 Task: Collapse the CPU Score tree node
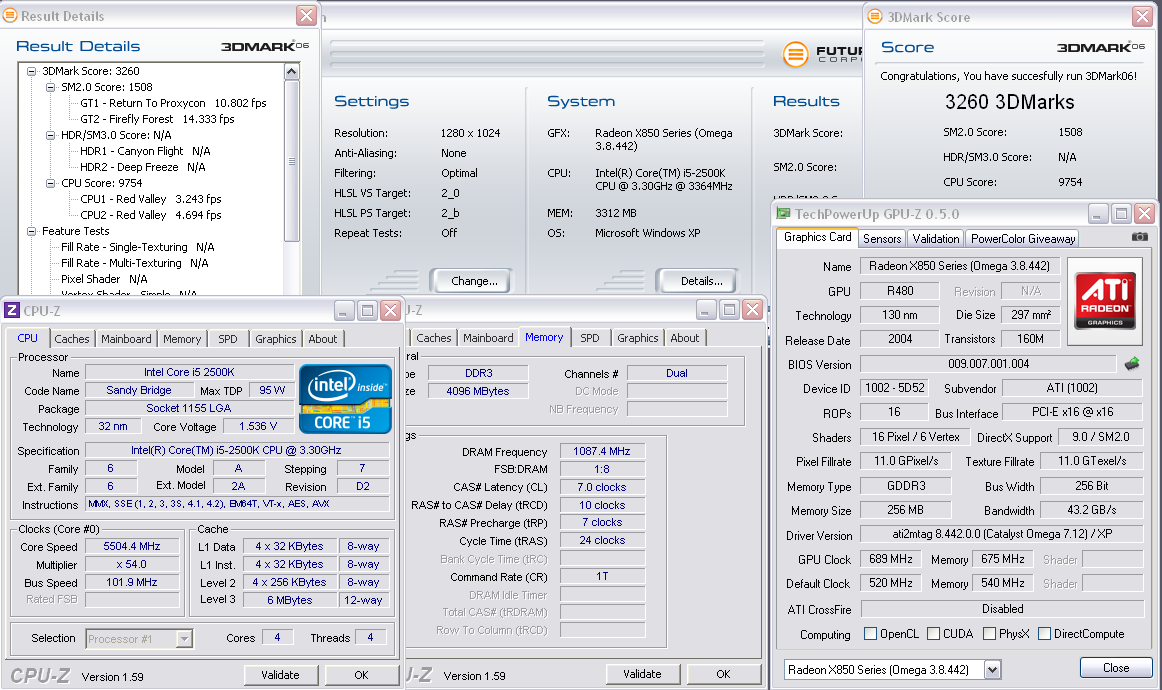(x=50, y=183)
